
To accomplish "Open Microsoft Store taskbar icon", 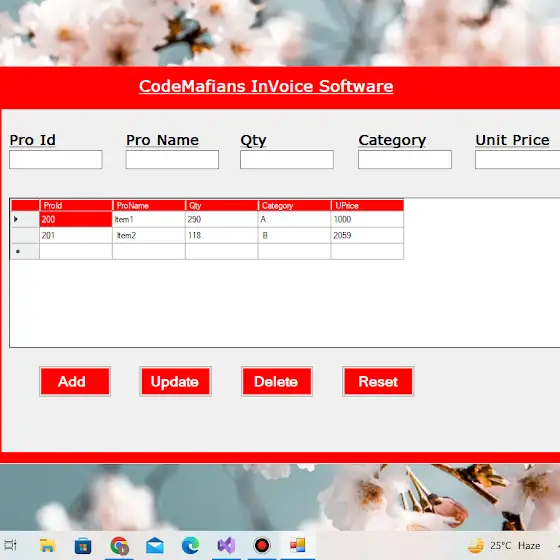I will point(83,545).
